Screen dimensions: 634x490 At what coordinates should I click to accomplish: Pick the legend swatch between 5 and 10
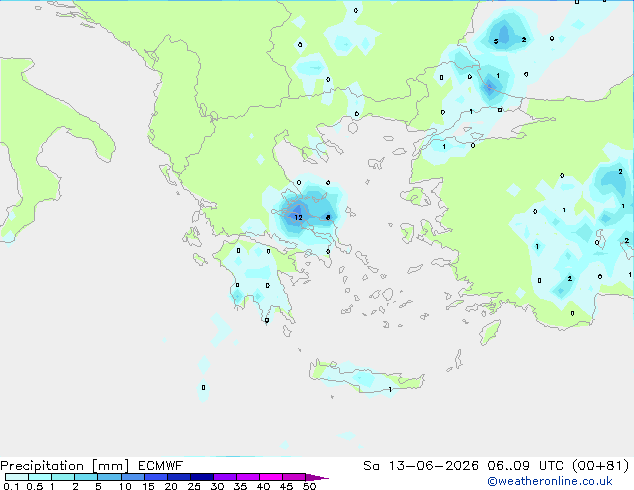(x=110, y=477)
